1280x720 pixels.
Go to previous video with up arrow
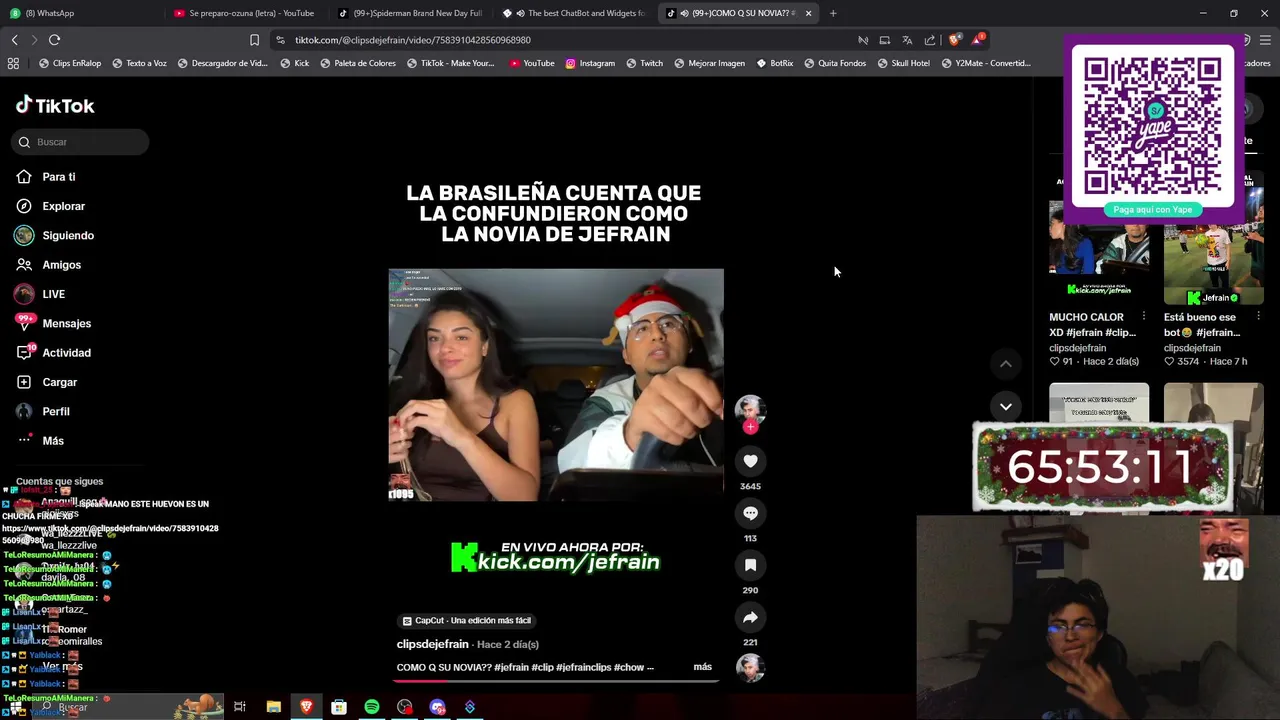1006,364
